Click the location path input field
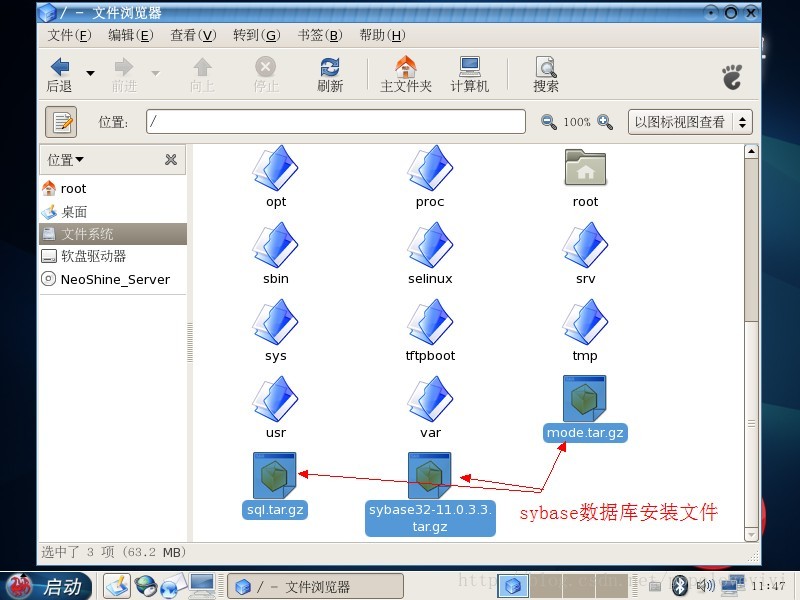This screenshot has width=800, height=600. click(x=335, y=120)
